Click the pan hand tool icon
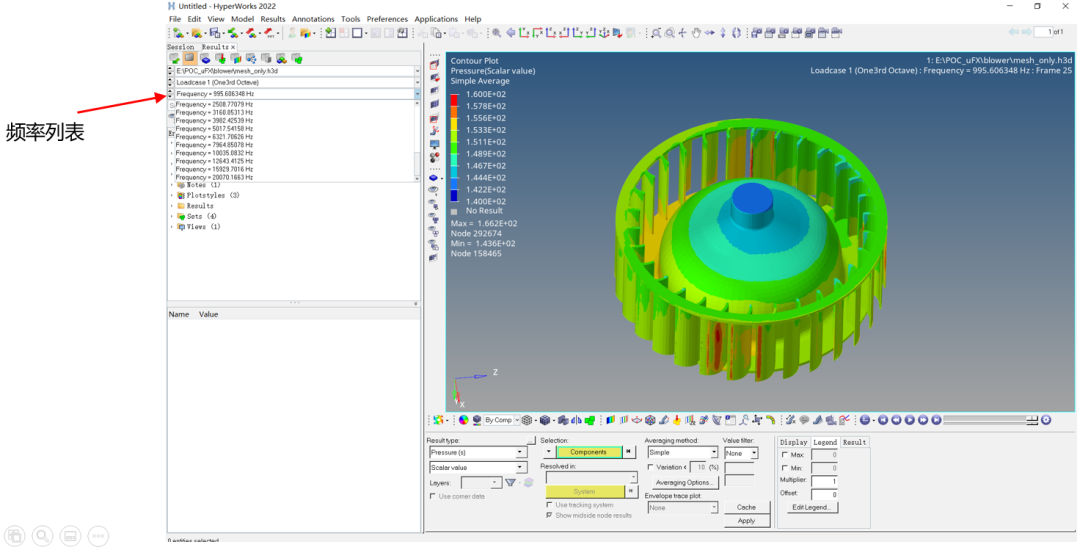The width and height of the screenshot is (1080, 550). [x=696, y=32]
